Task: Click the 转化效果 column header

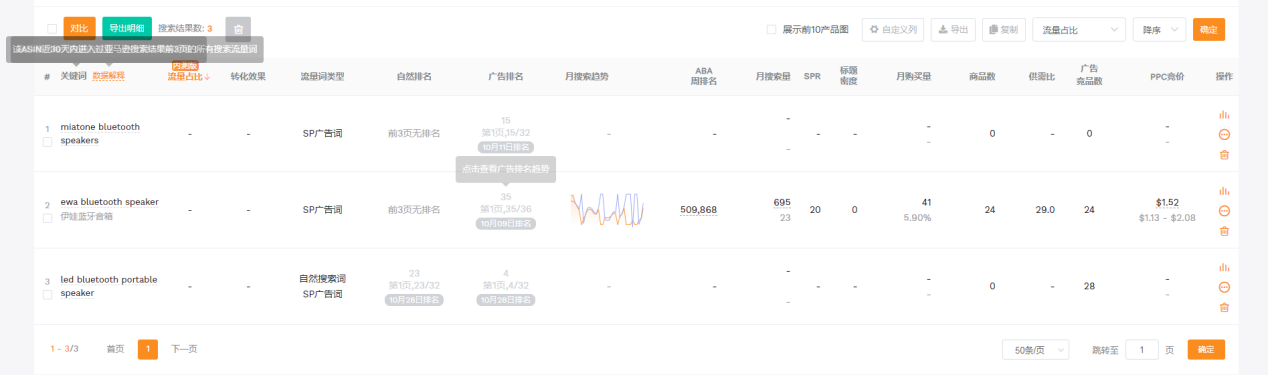Action: coord(248,76)
